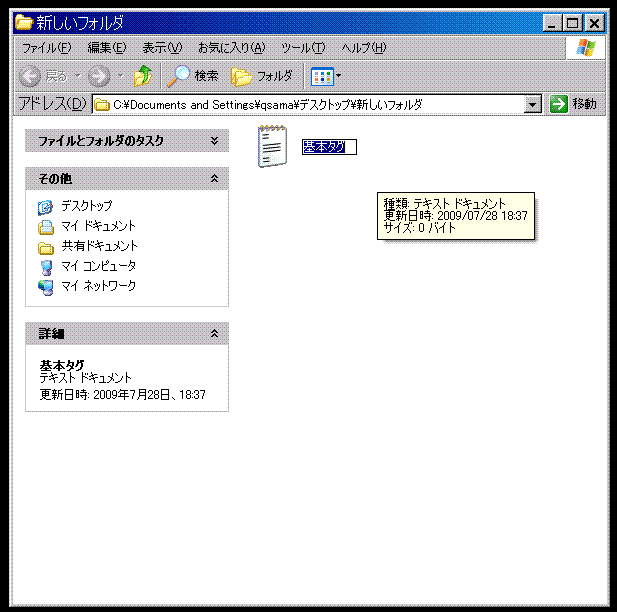Open the view mode dropdown arrow
Viewport: 617px width, 612px height.
click(x=338, y=76)
